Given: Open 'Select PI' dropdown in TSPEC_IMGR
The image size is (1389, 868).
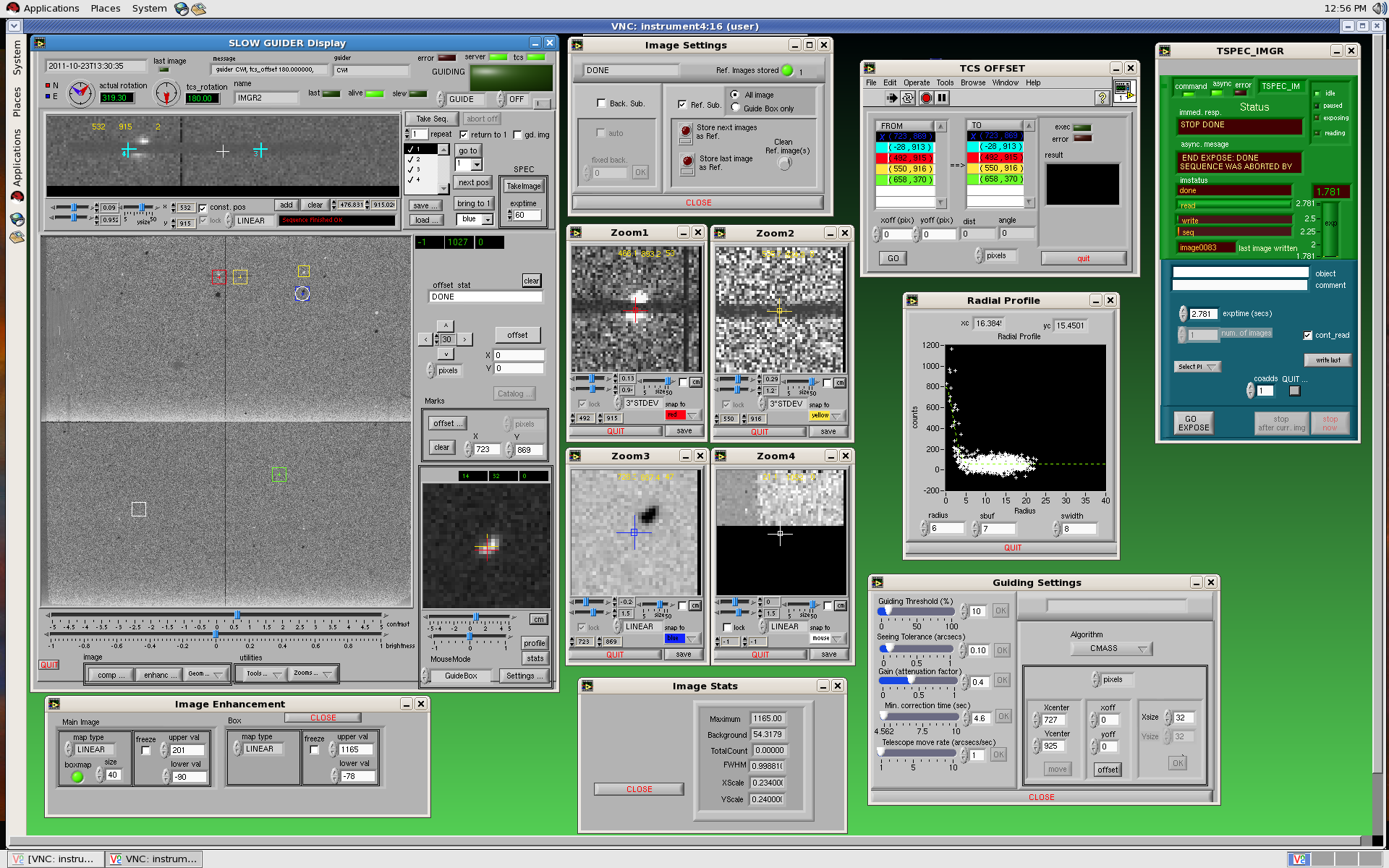Looking at the screenshot, I should point(1197,367).
